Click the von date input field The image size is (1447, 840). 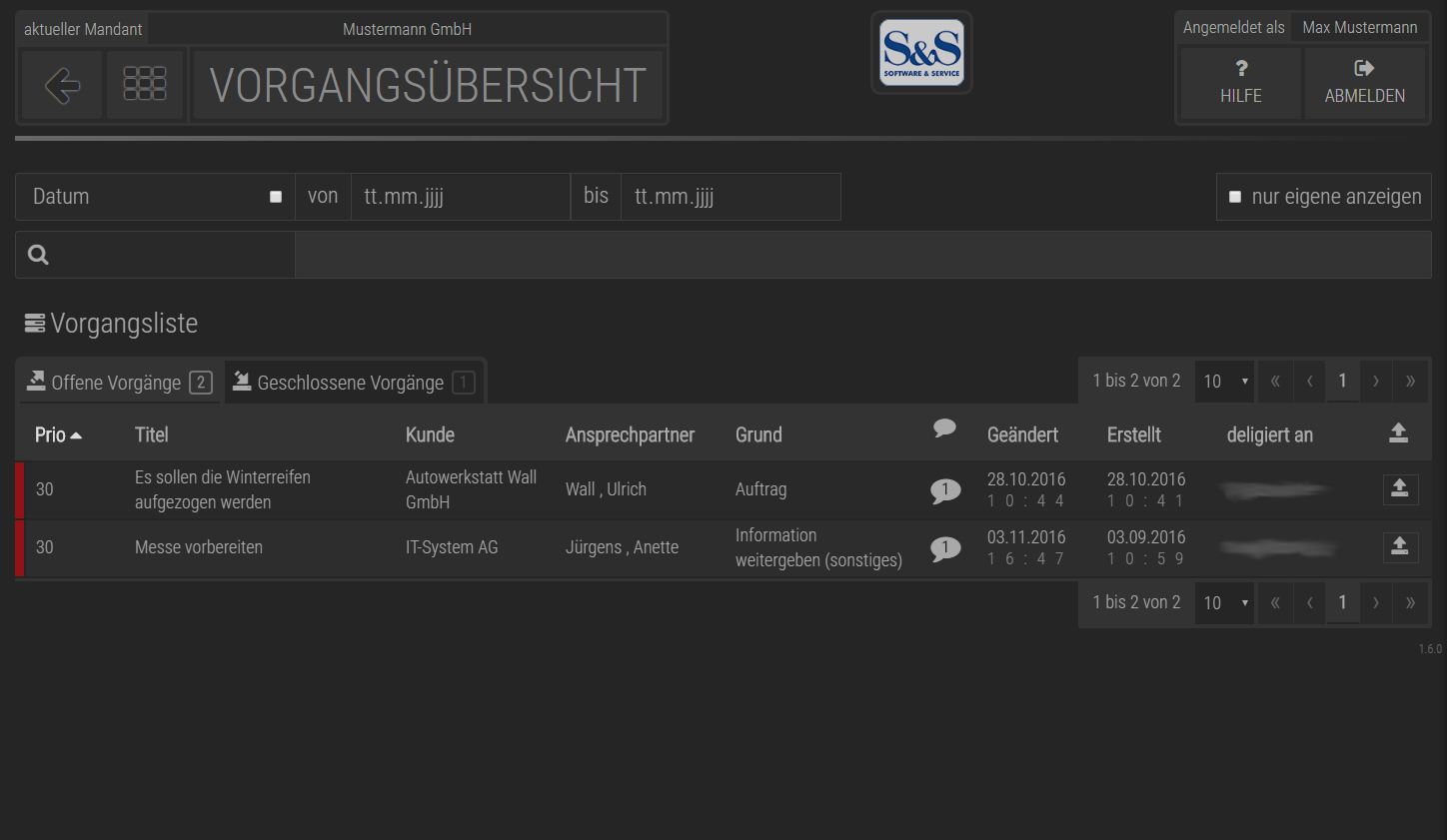[x=460, y=197]
